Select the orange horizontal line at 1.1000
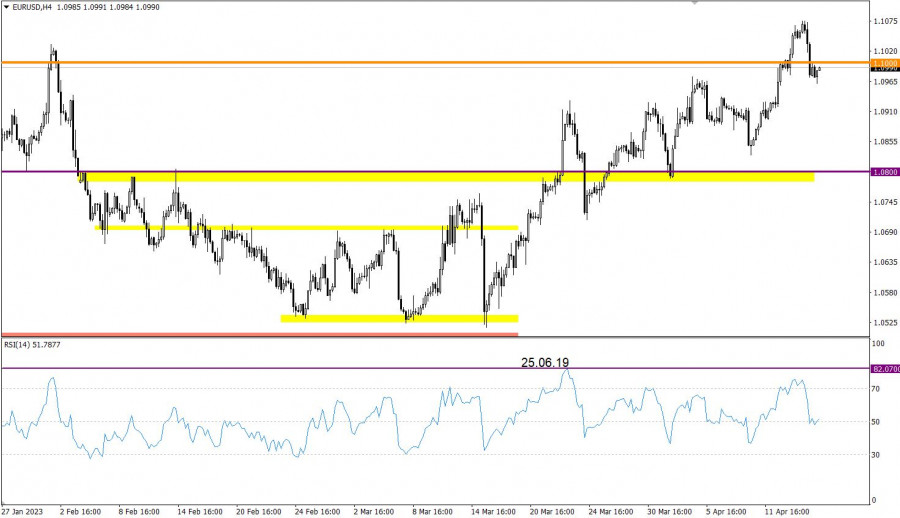Screen dimensions: 900x518 point(400,63)
